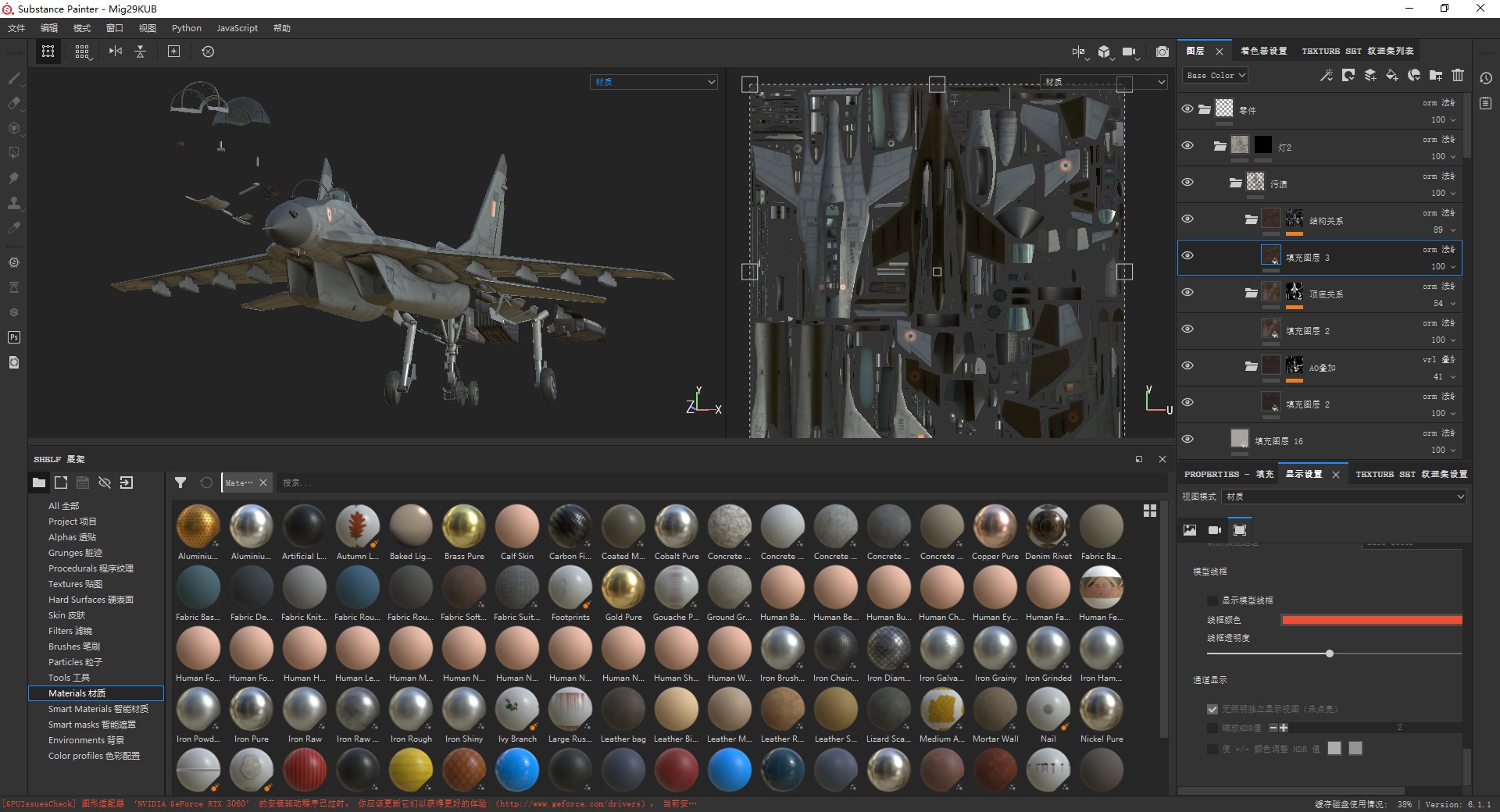Enable 显示模型线框 checkbox
The width and height of the screenshot is (1500, 812).
[x=1212, y=600]
